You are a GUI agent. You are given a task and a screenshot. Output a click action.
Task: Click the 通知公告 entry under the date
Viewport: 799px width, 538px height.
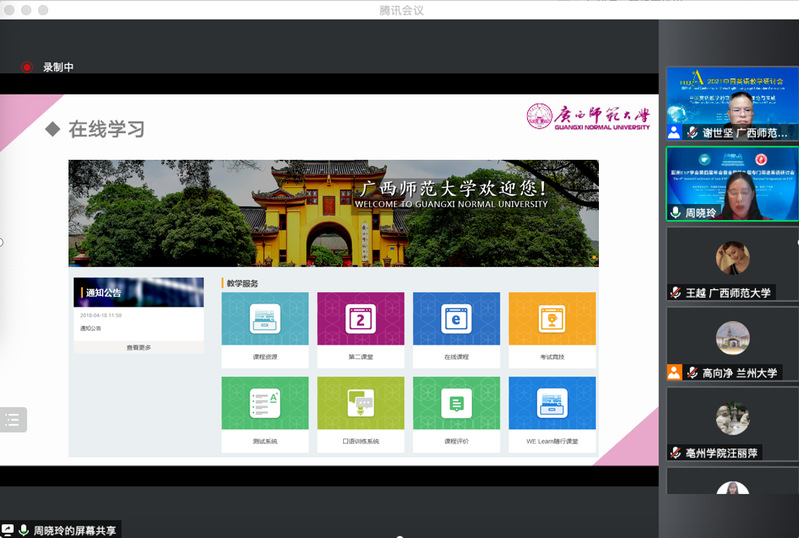pyautogui.click(x=90, y=328)
